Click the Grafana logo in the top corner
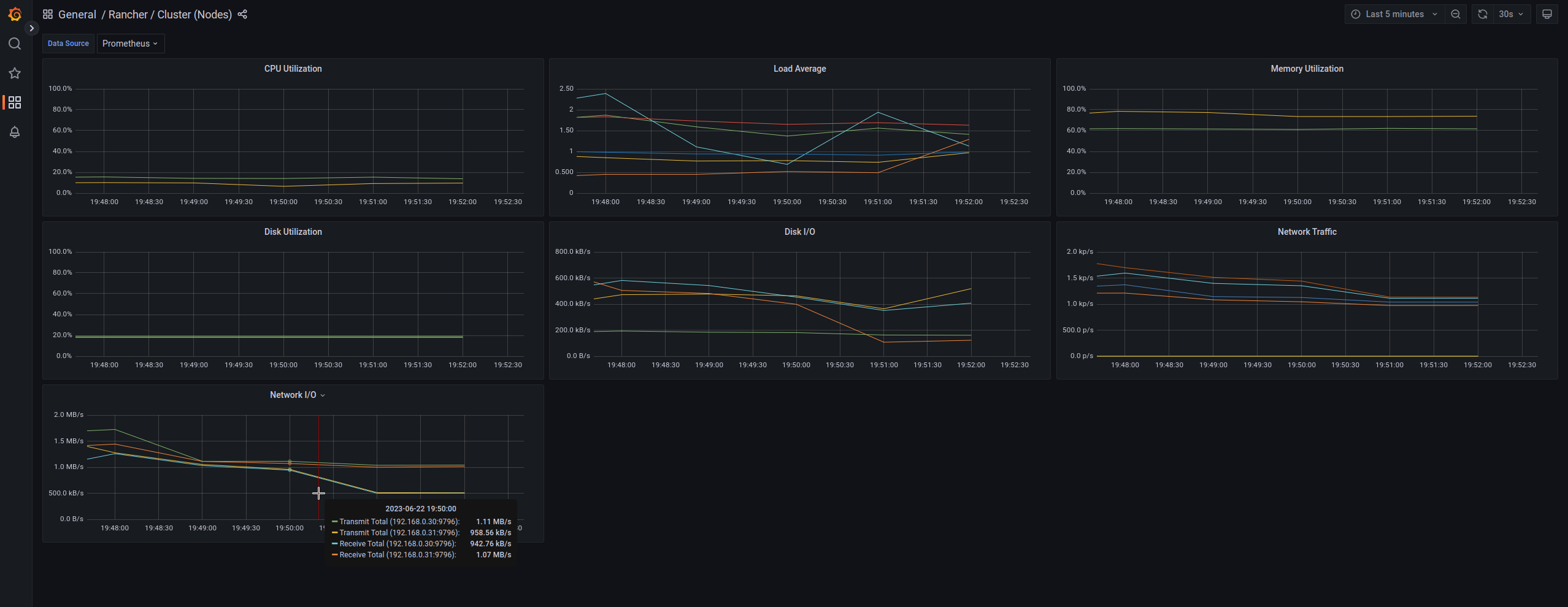 pyautogui.click(x=15, y=14)
